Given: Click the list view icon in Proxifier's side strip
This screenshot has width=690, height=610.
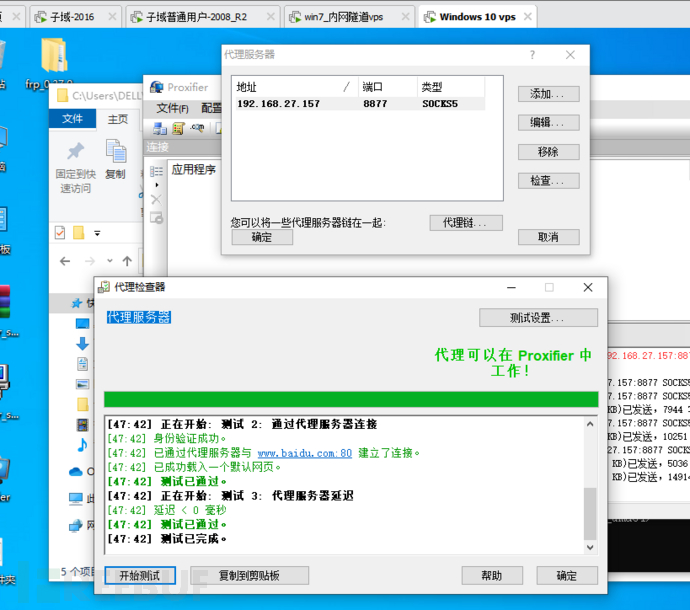Looking at the screenshot, I should pos(156,171).
